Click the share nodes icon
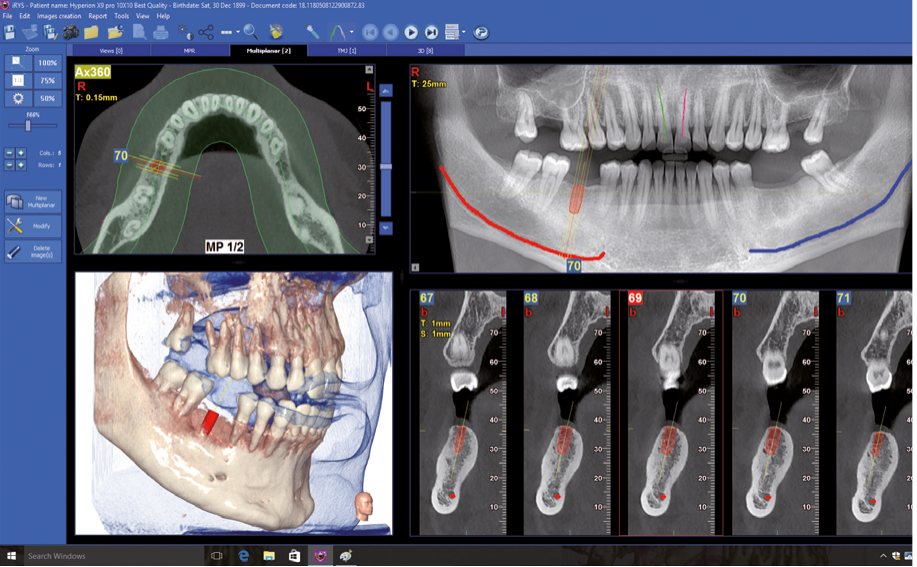 pyautogui.click(x=206, y=32)
